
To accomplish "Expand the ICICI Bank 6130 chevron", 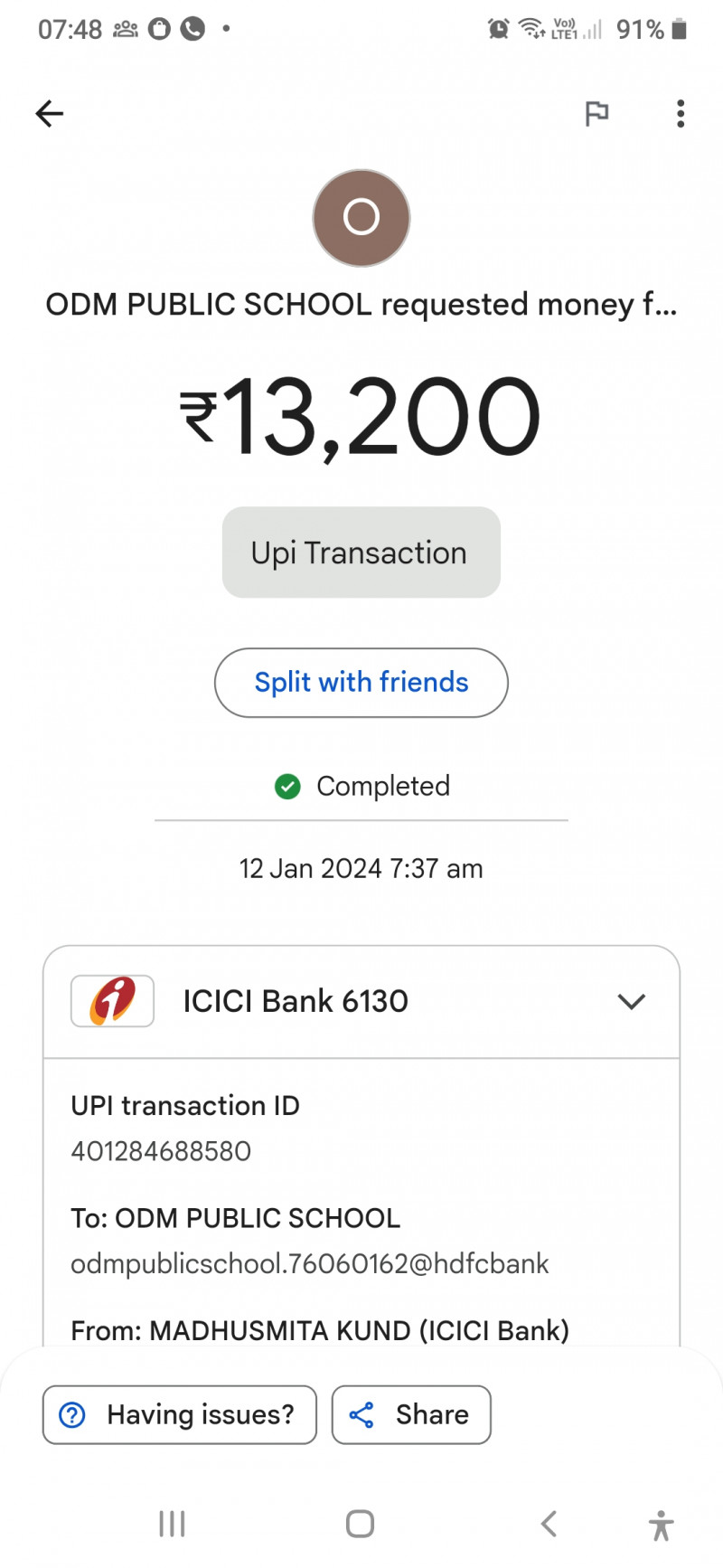I will (631, 1001).
